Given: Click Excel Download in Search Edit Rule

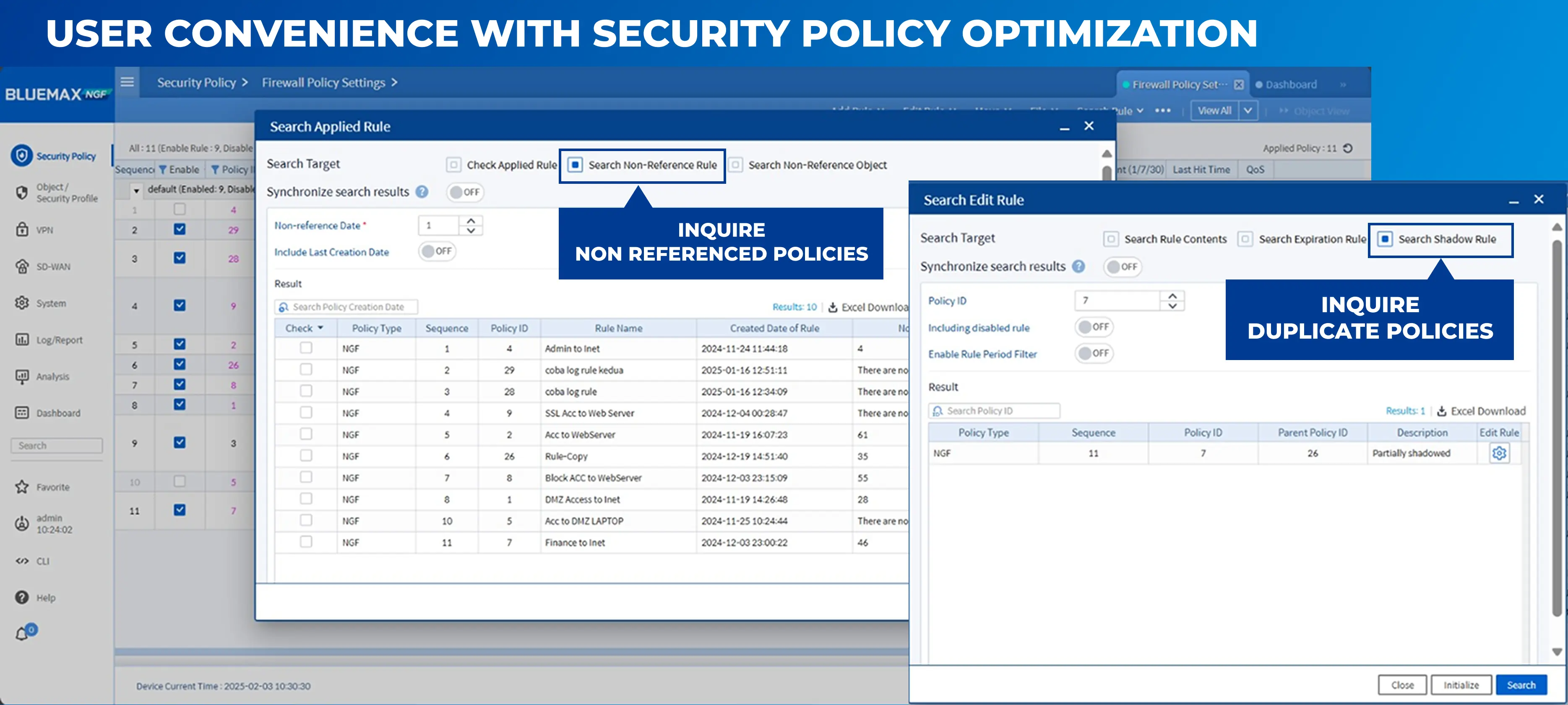Looking at the screenshot, I should point(1482,411).
